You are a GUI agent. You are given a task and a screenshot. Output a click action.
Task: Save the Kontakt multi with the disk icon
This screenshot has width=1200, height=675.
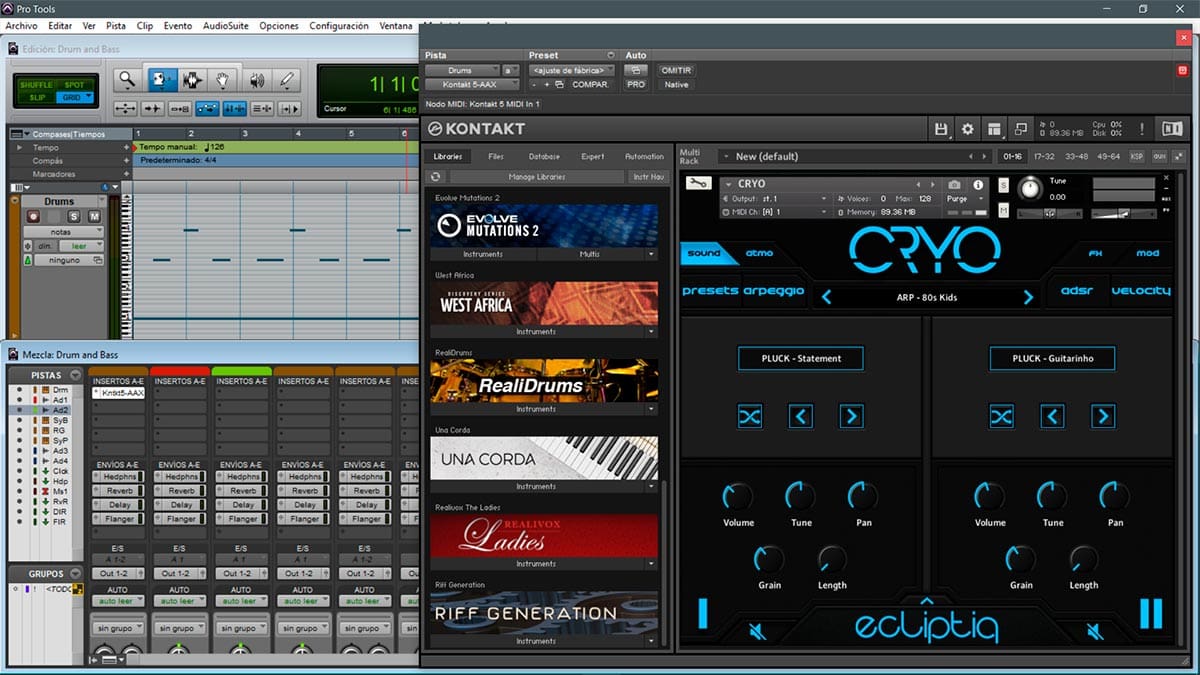pyautogui.click(x=941, y=129)
